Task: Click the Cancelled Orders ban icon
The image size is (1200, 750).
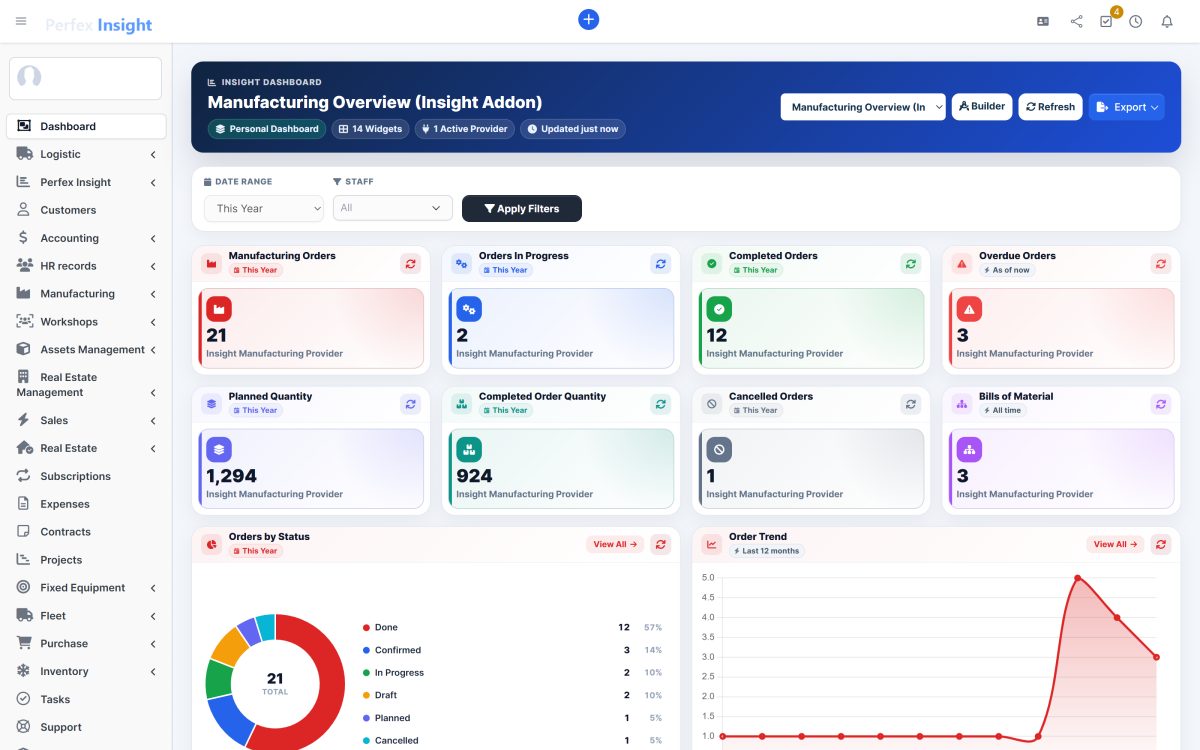Action: tap(719, 449)
